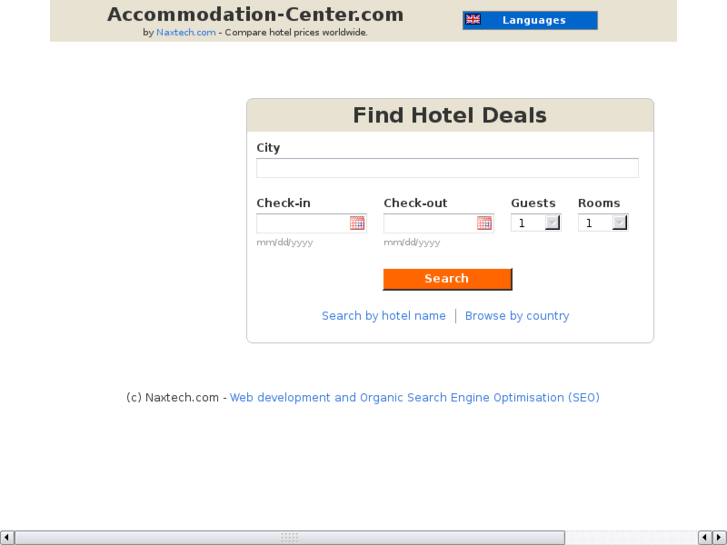Open the check-in calendar picker
Screen dimensions: 727x545
pos(357,223)
